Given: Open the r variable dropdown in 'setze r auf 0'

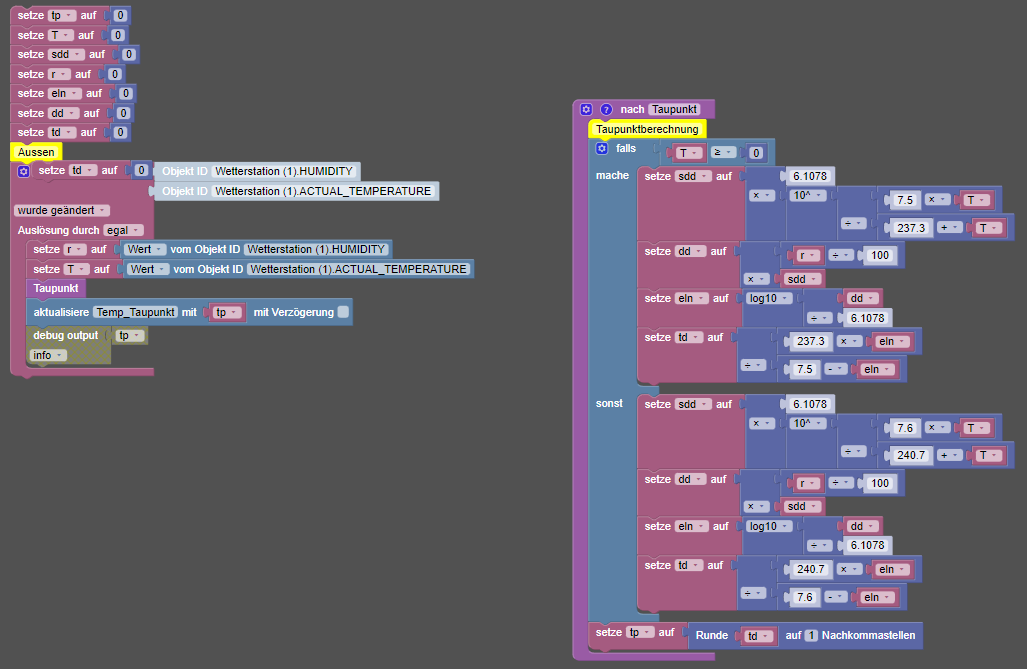Looking at the screenshot, I should pyautogui.click(x=59, y=74).
